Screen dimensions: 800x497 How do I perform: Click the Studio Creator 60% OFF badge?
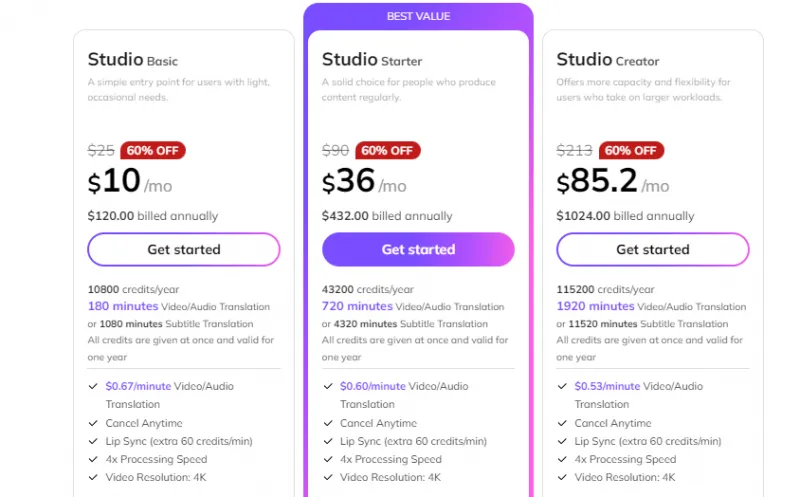point(631,151)
